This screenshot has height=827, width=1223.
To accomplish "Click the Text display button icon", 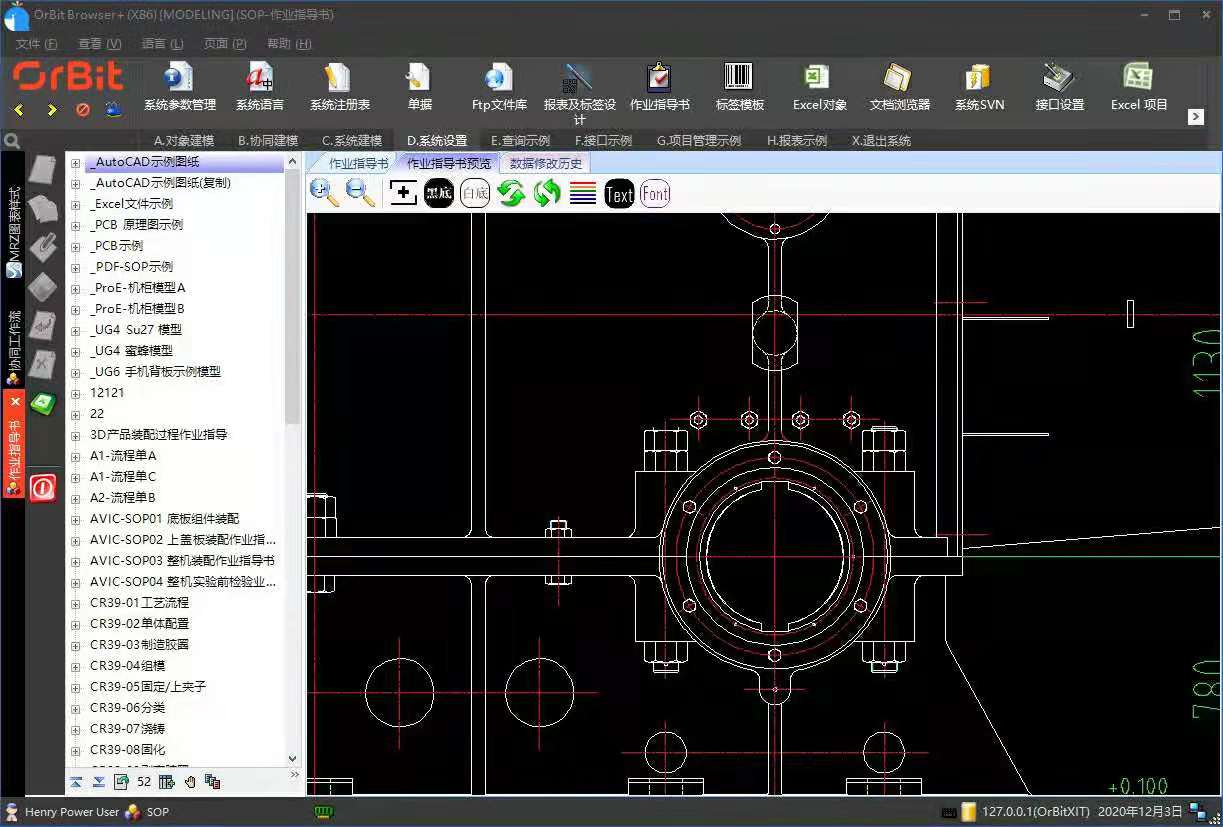I will click(x=619, y=194).
